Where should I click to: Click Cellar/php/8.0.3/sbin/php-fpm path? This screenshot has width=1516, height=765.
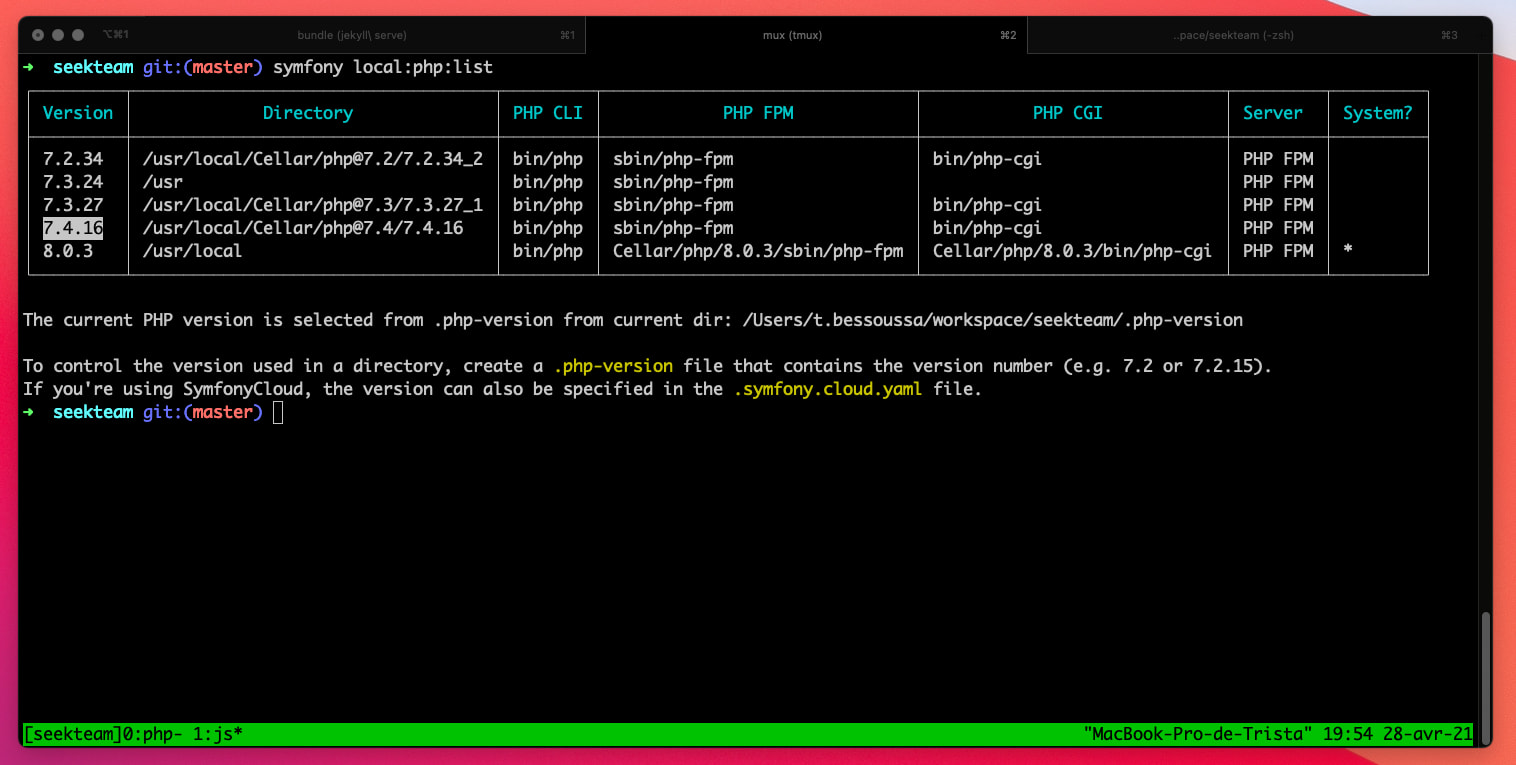tap(758, 251)
